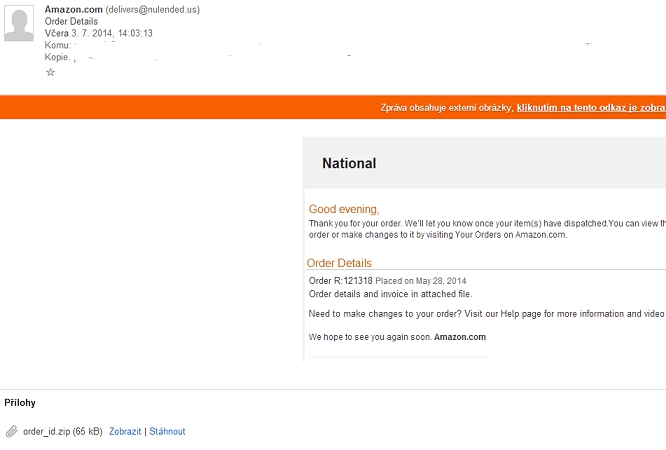The height and width of the screenshot is (450, 666).
Task: Click Zobrazit to view the attachment
Action: coord(125,431)
